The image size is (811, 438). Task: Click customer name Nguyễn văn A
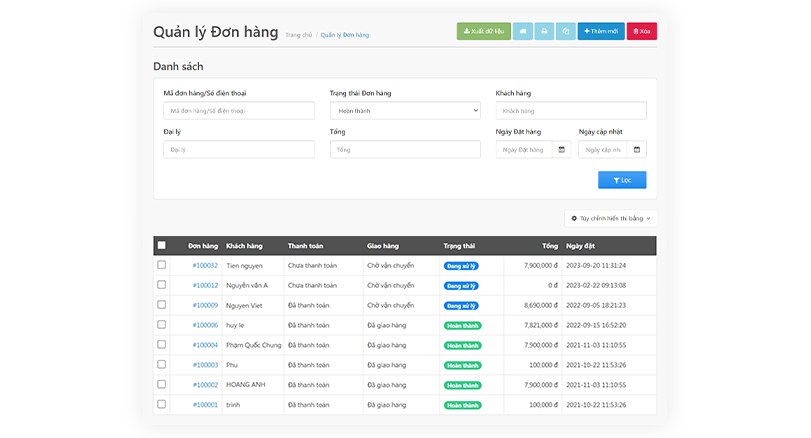click(247, 285)
